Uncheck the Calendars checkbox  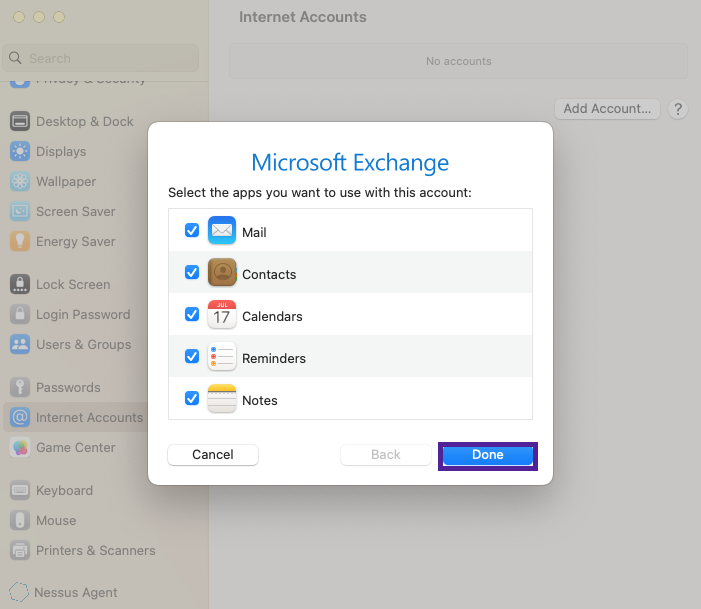192,314
